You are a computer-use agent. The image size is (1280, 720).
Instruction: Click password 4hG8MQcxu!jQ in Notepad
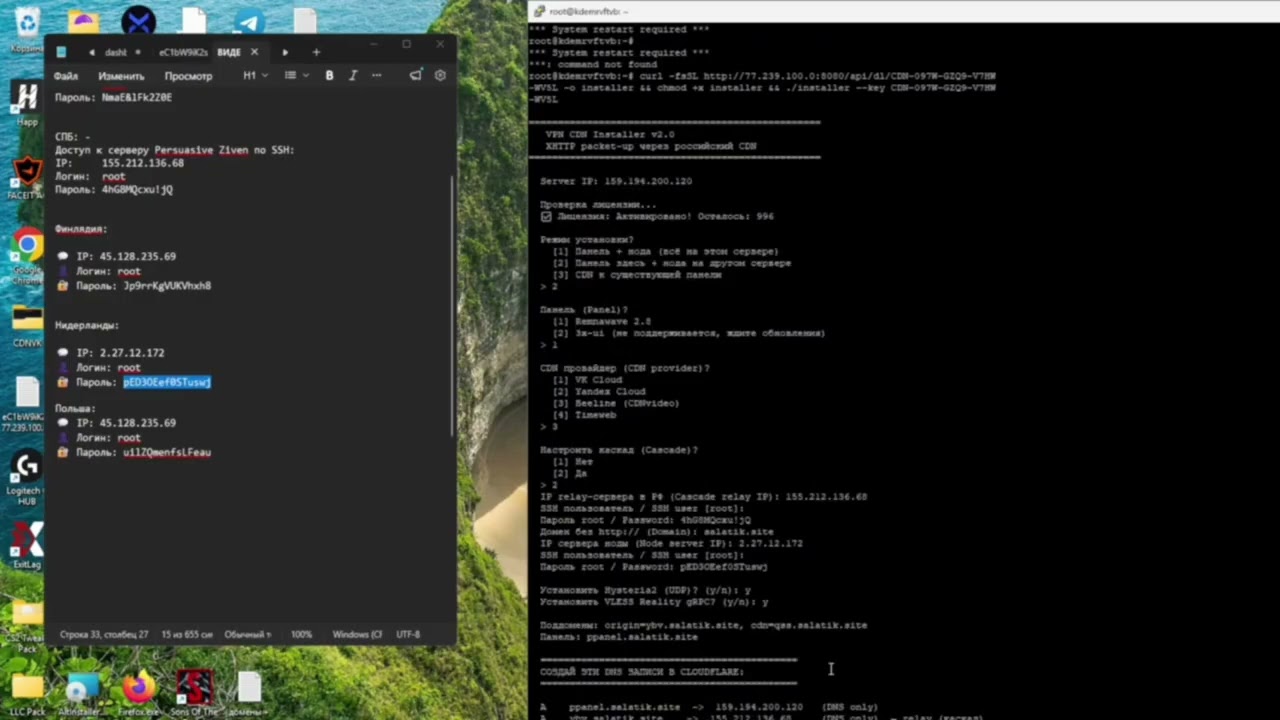[137, 190]
